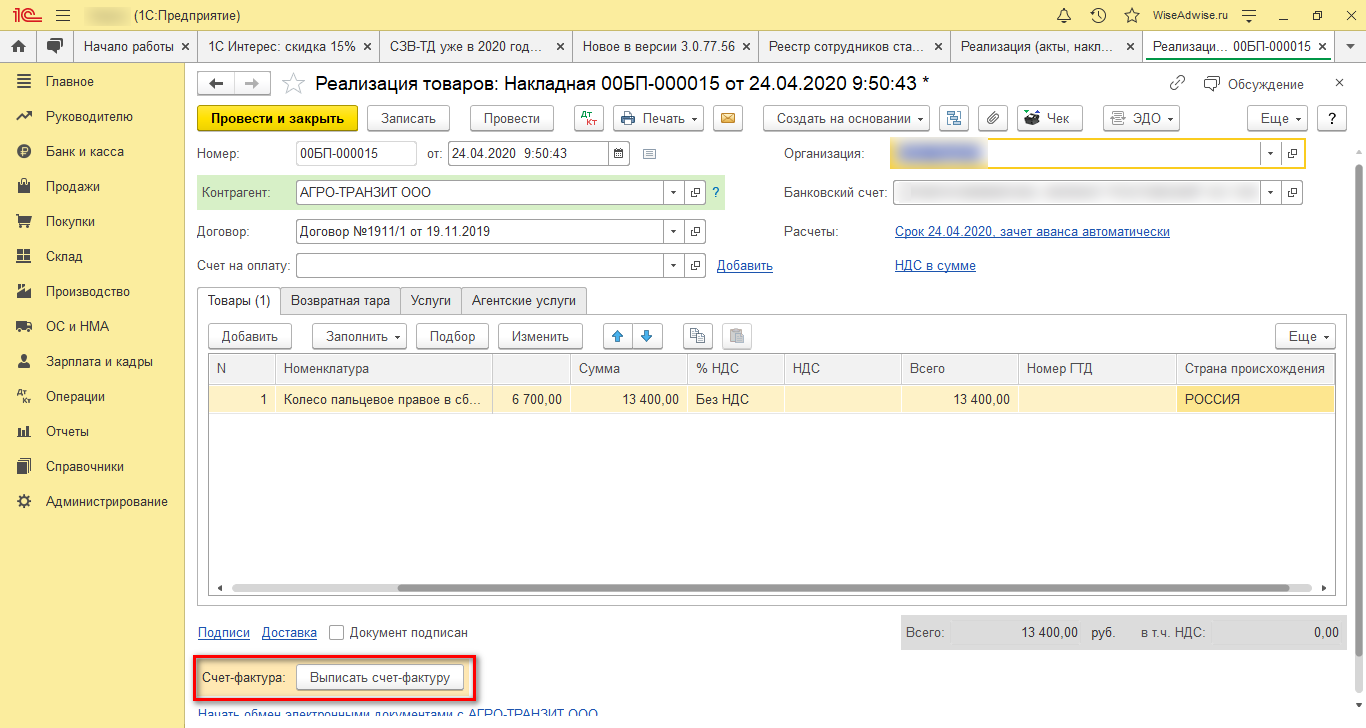Expand the Организация dropdown arrow
The width and height of the screenshot is (1366, 728).
click(1270, 153)
